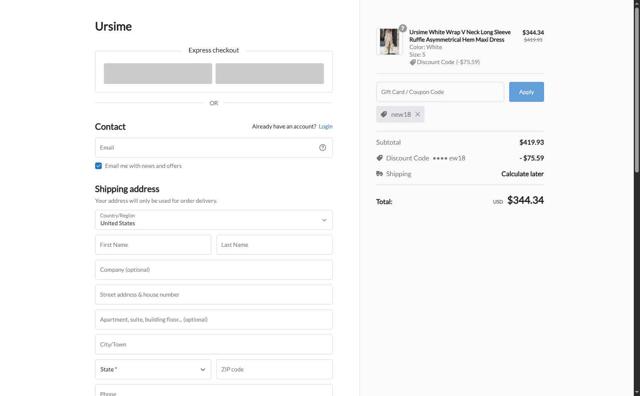Click the Login link
Screen dimensions: 640x396
pos(325,127)
